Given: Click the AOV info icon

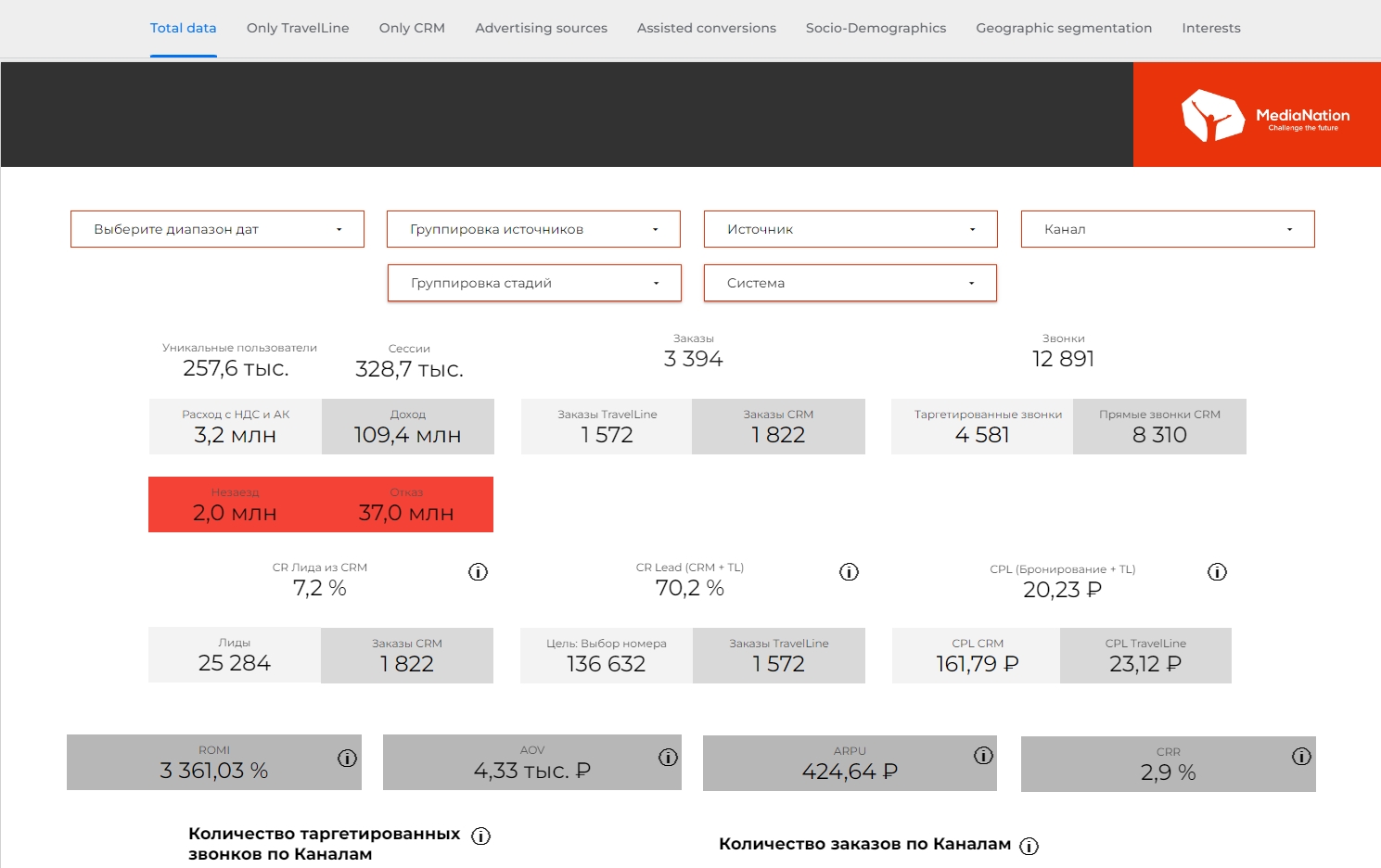Looking at the screenshot, I should (668, 758).
